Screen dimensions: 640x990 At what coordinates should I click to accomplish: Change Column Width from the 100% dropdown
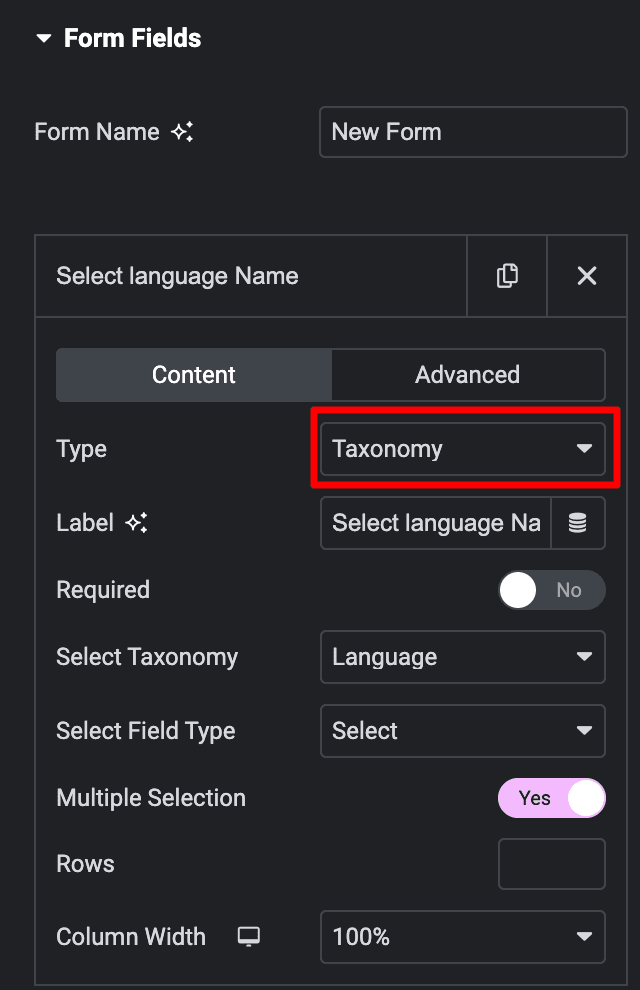(462, 937)
